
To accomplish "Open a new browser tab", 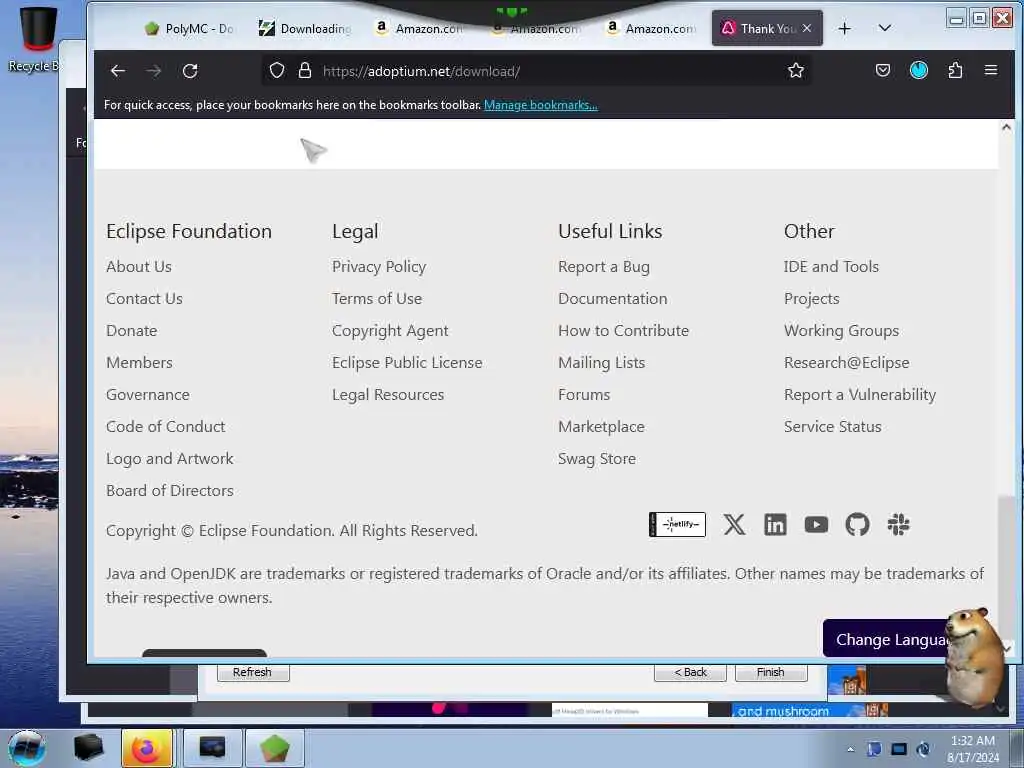I will coord(844,28).
